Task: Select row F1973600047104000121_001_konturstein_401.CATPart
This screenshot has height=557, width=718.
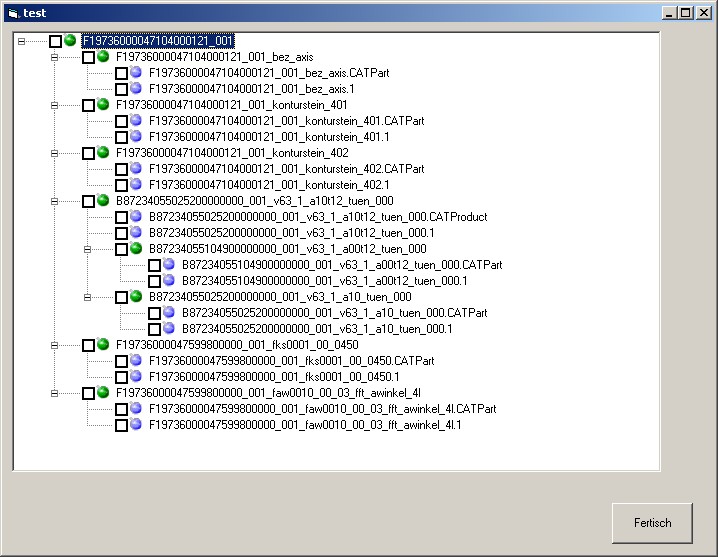Action: click(x=287, y=121)
